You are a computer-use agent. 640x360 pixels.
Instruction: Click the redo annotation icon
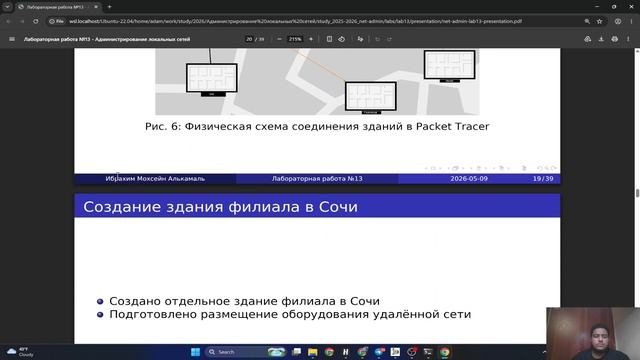[x=389, y=39]
